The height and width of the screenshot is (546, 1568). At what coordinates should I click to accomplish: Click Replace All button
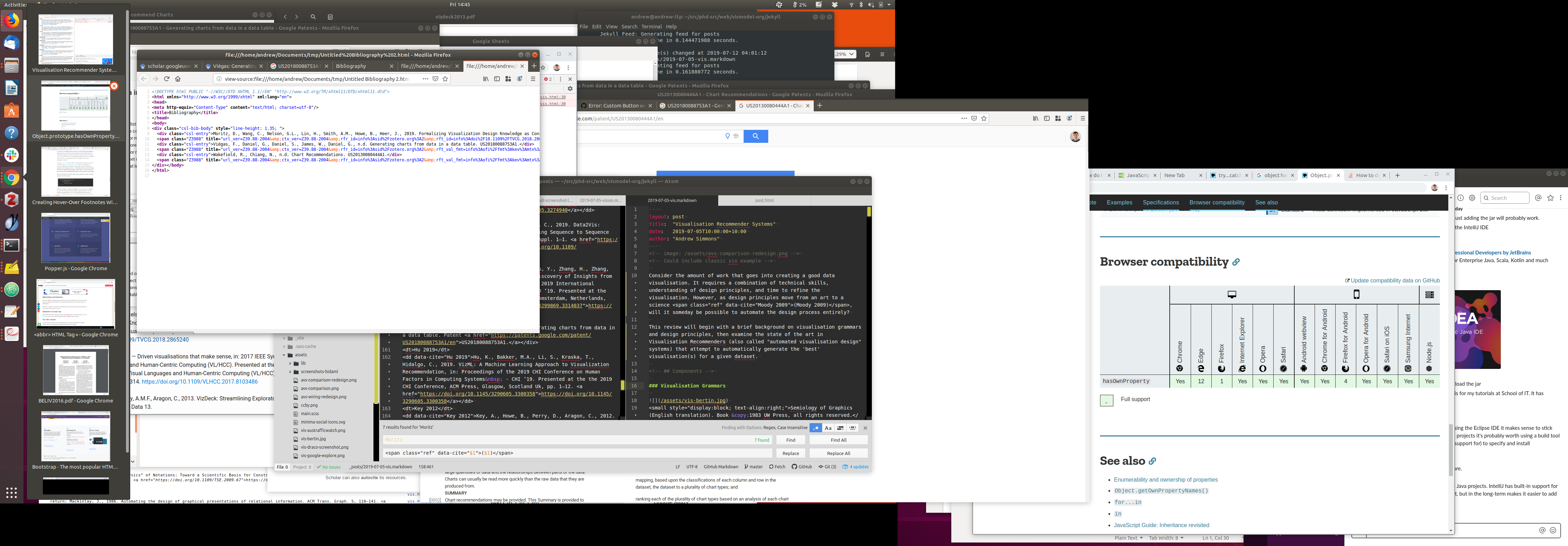838,454
